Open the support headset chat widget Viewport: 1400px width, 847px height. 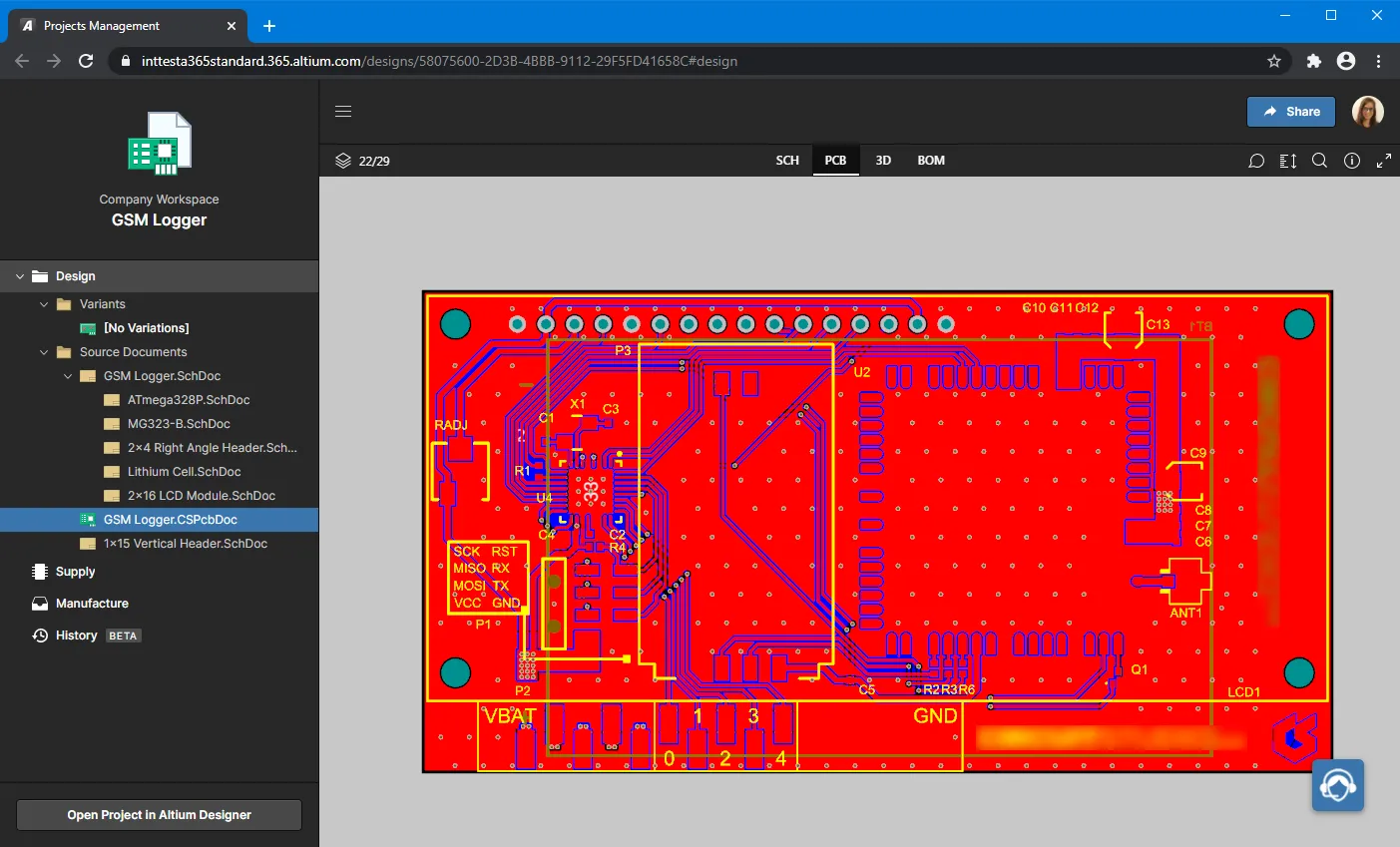pyautogui.click(x=1337, y=785)
